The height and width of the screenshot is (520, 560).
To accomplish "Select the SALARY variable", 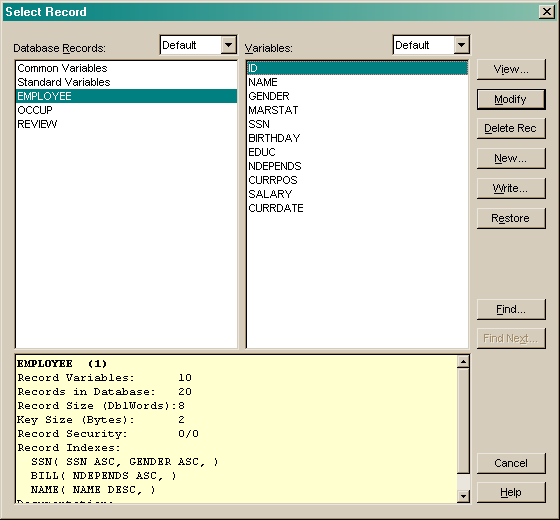I will click(357, 194).
